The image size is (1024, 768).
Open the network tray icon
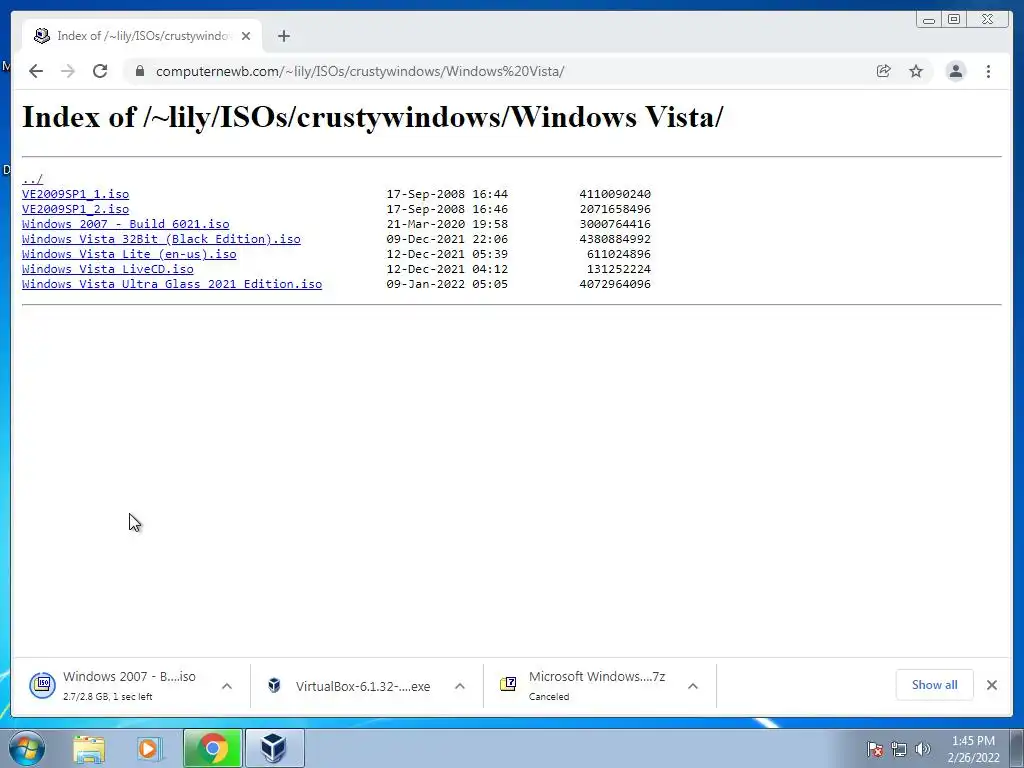[899, 749]
